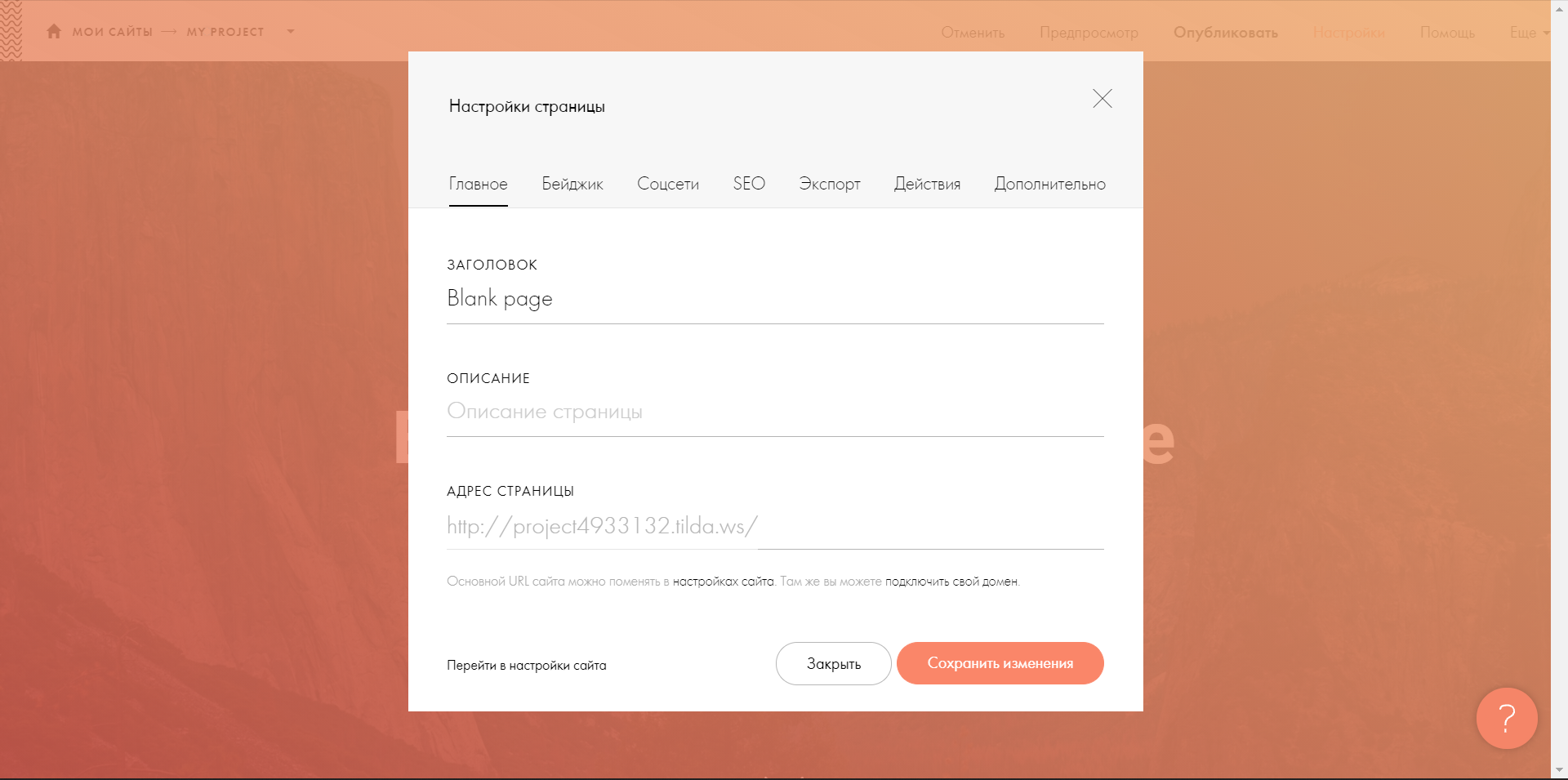The width and height of the screenshot is (1568, 780).
Task: Click Перейти в настройки сайта link
Action: click(x=527, y=666)
